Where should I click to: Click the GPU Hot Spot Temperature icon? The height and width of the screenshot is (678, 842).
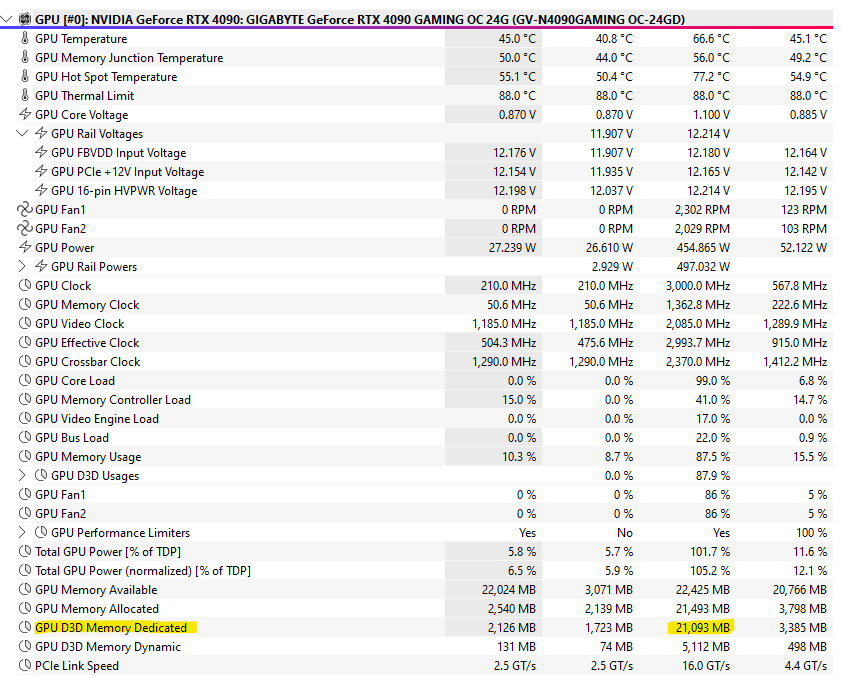click(25, 77)
